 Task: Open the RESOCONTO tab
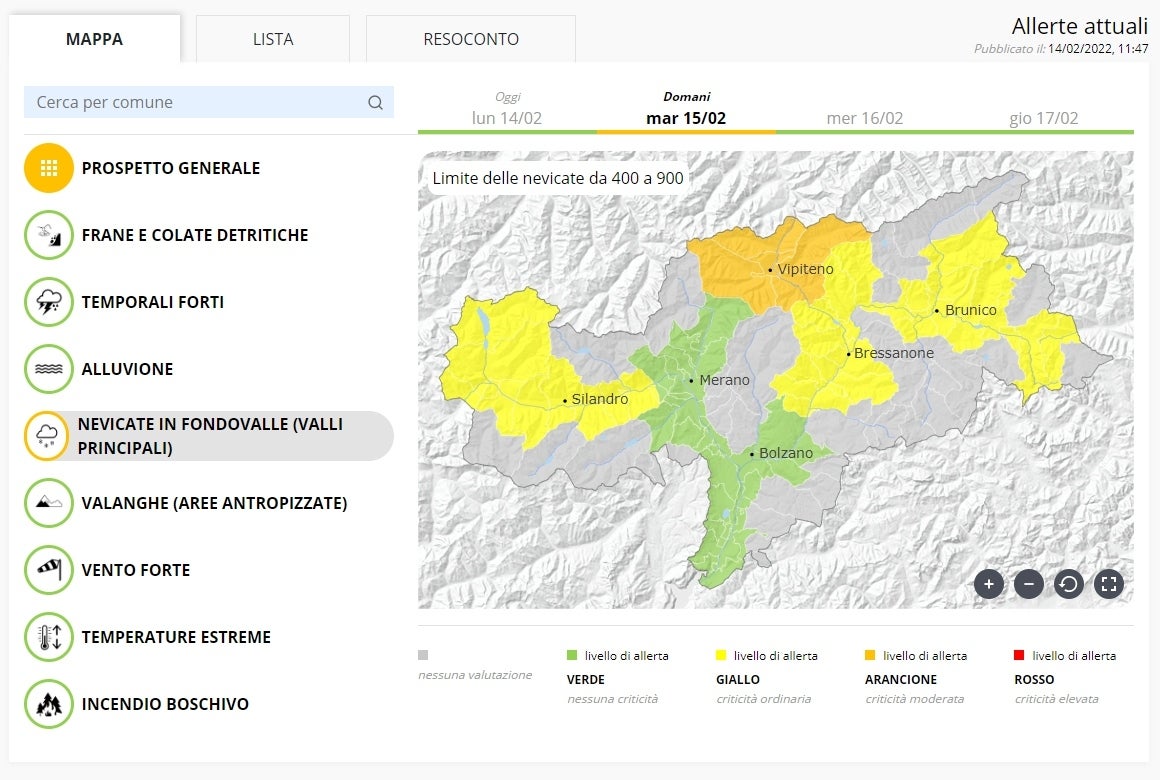point(471,40)
